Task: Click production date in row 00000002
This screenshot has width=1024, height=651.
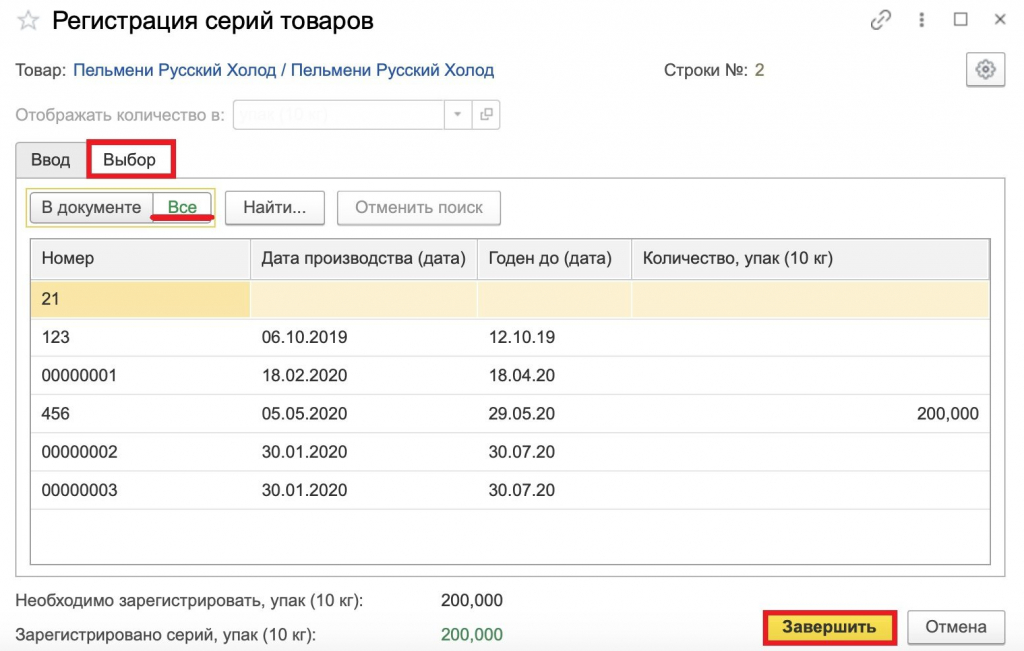Action: coord(304,452)
